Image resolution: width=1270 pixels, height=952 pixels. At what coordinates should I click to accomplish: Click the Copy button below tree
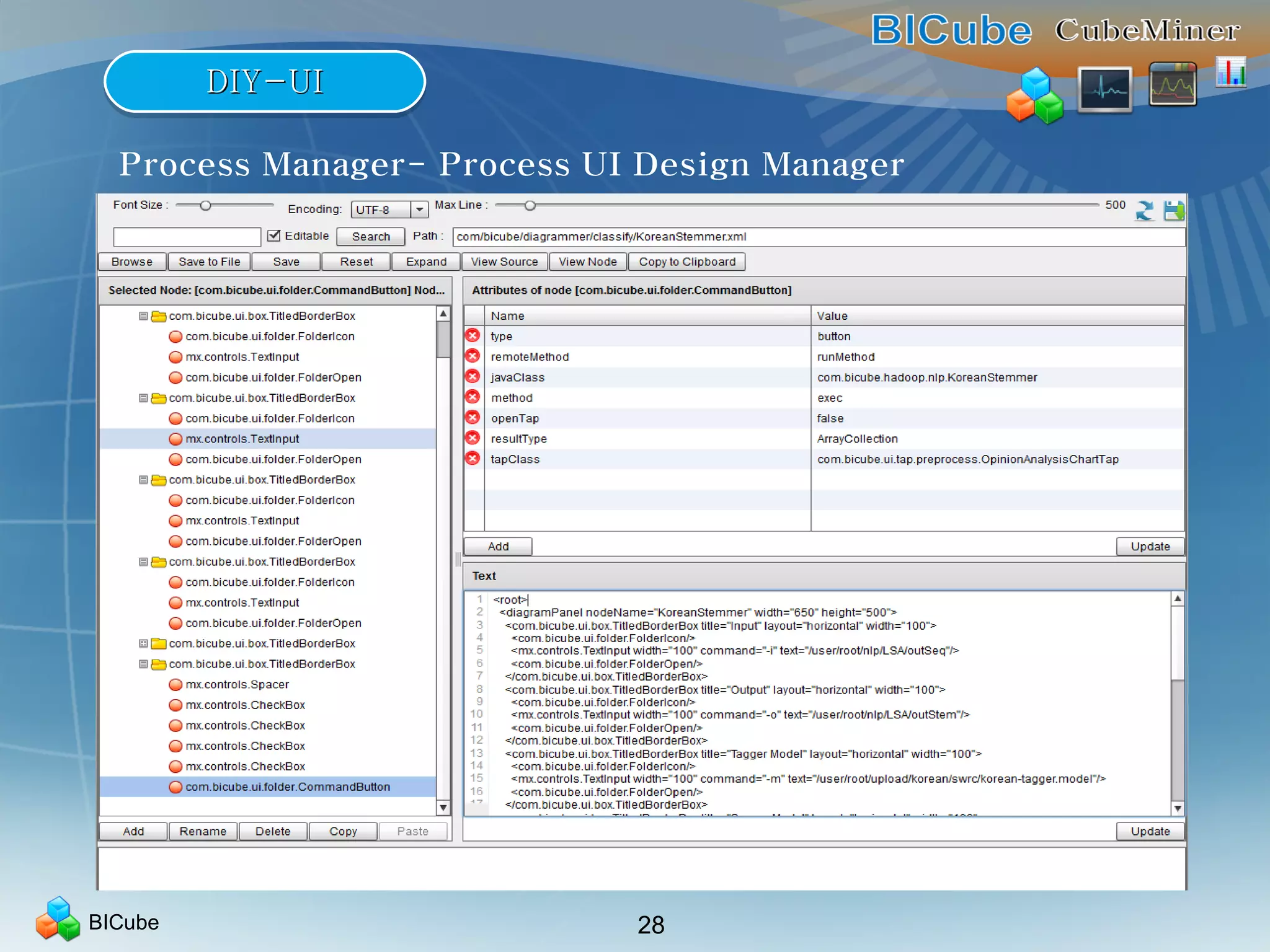coord(343,831)
